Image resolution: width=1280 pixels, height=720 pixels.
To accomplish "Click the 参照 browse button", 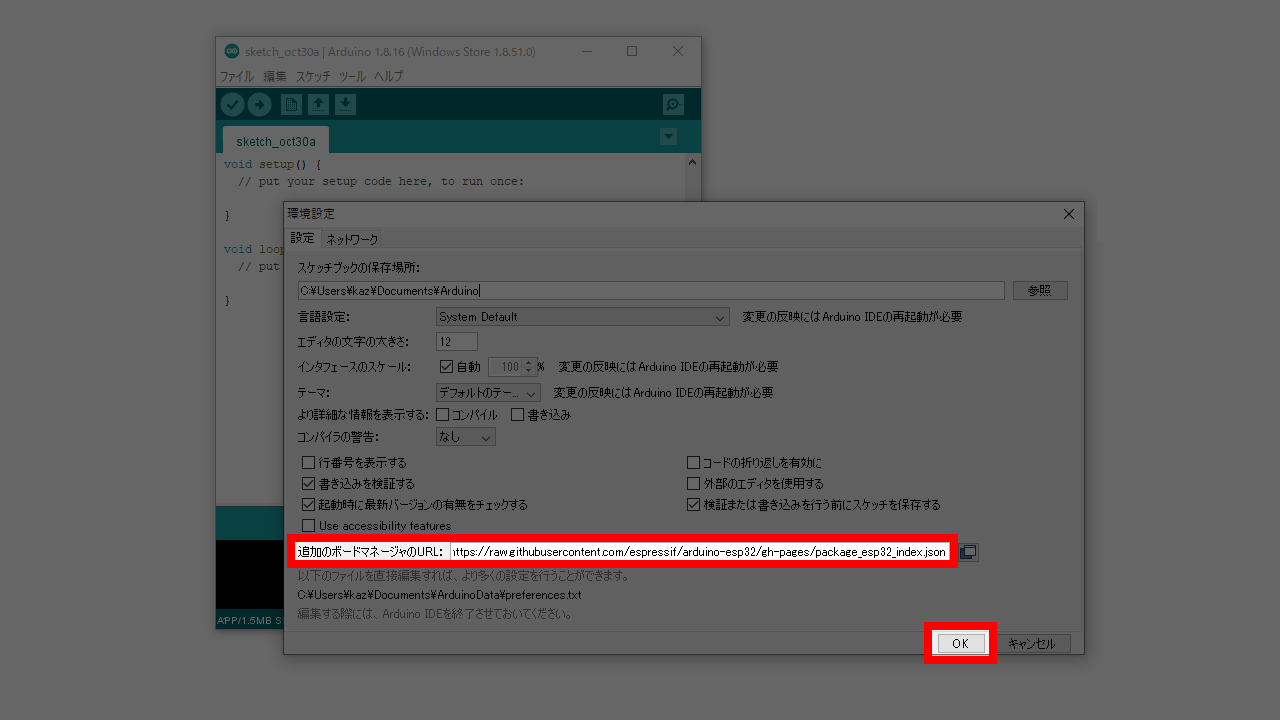I will 1040,290.
